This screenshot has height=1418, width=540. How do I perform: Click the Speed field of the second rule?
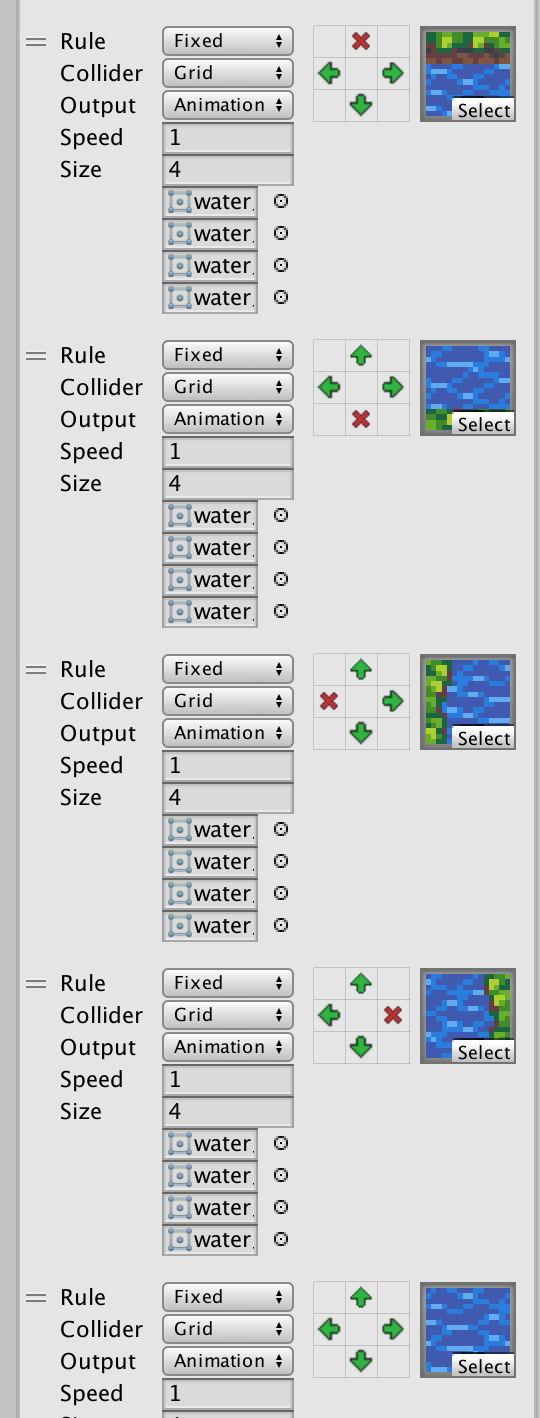tap(228, 452)
